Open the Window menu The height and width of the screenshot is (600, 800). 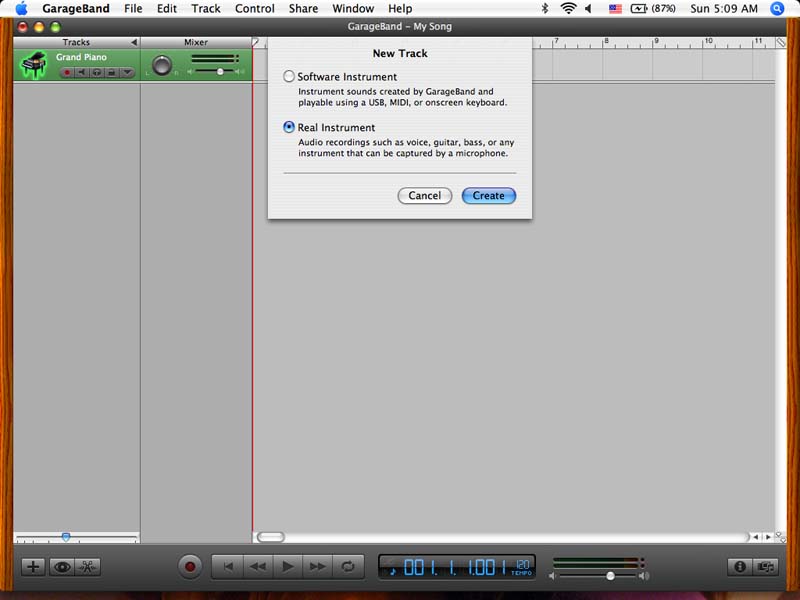click(x=353, y=9)
